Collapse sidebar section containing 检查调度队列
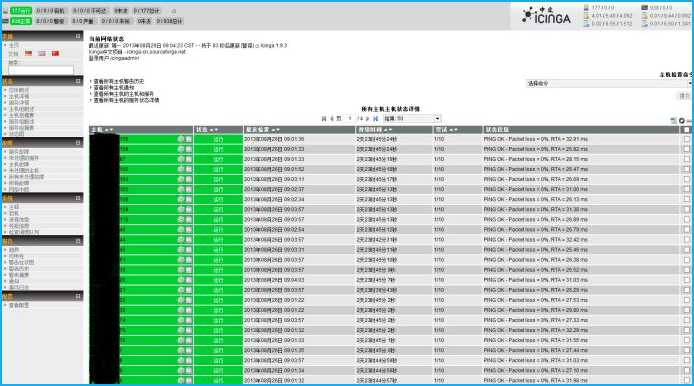The image size is (694, 386). point(78,198)
